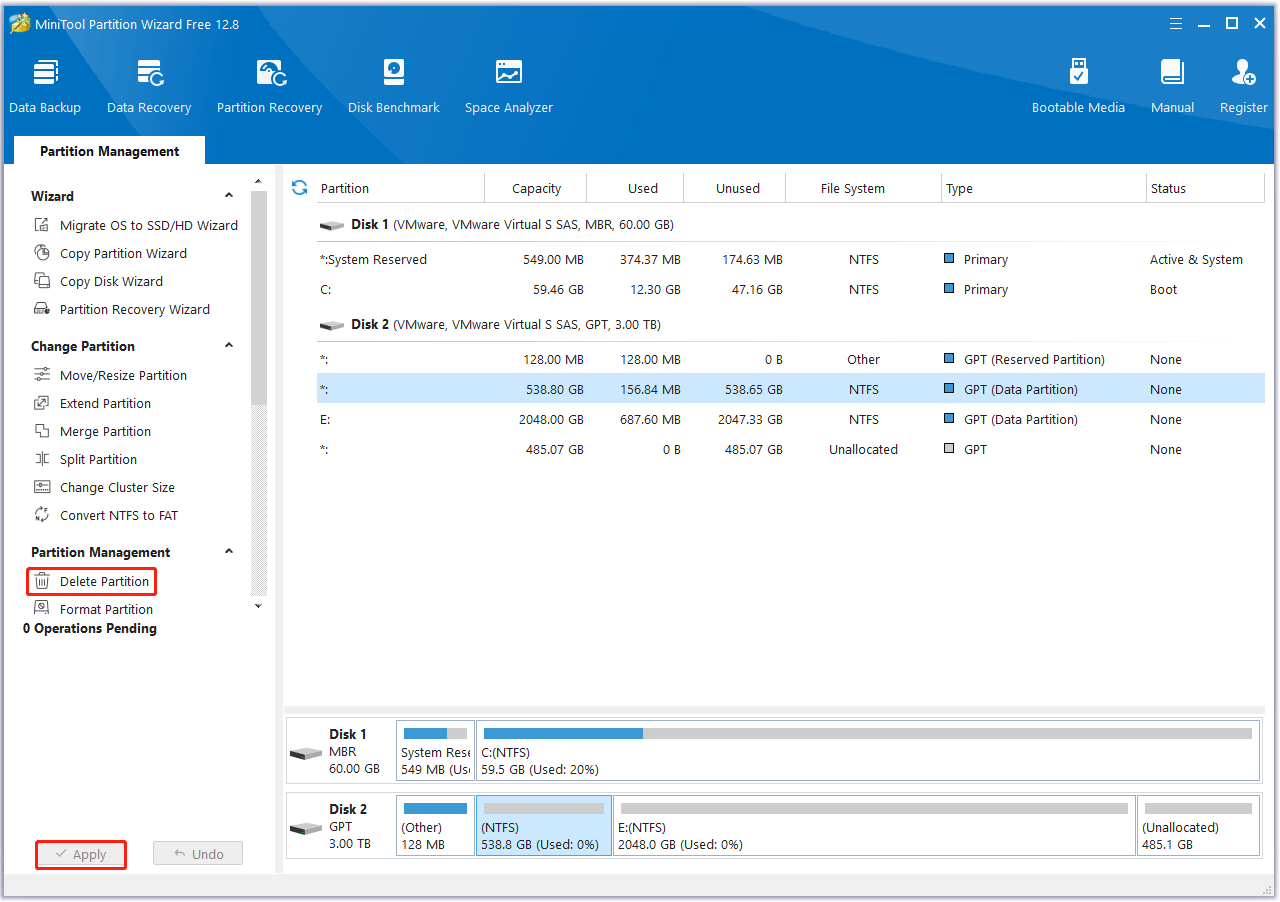Select the Disk 1 header row in the list
This screenshot has height=902, width=1280.
(791, 225)
